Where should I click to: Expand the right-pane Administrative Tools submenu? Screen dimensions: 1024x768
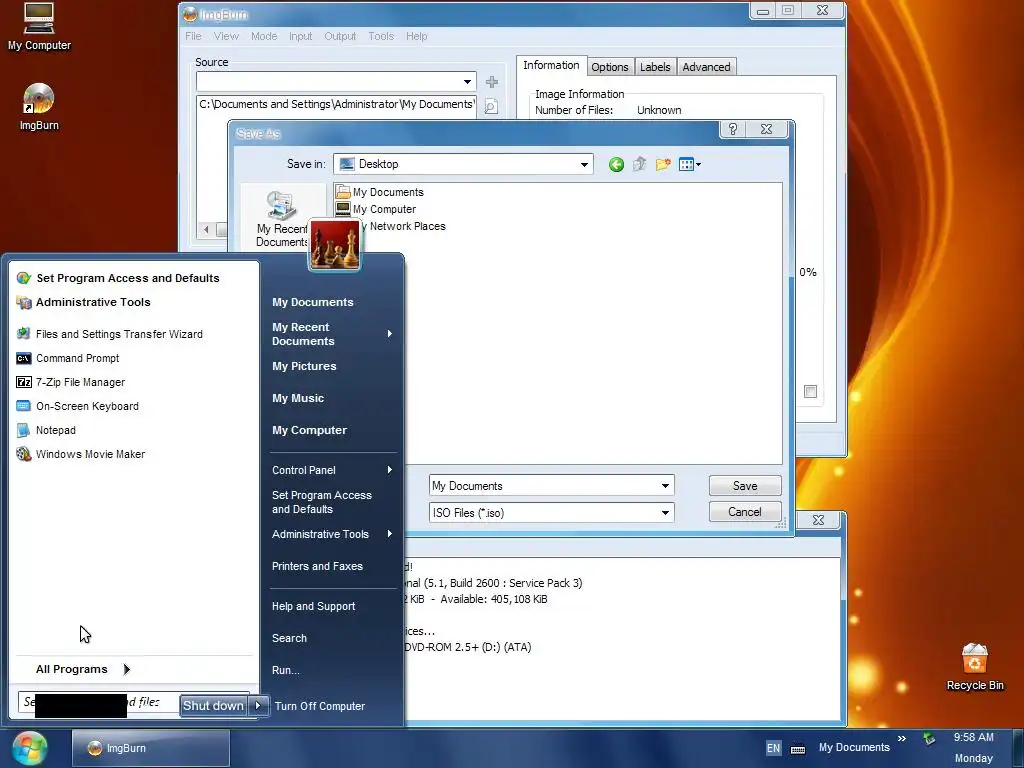point(390,534)
